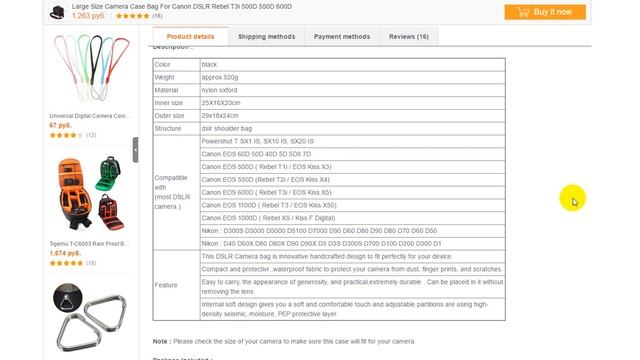Click the 'Compact and protectivr' feature text
The width and height of the screenshot is (640, 360).
click(352, 269)
